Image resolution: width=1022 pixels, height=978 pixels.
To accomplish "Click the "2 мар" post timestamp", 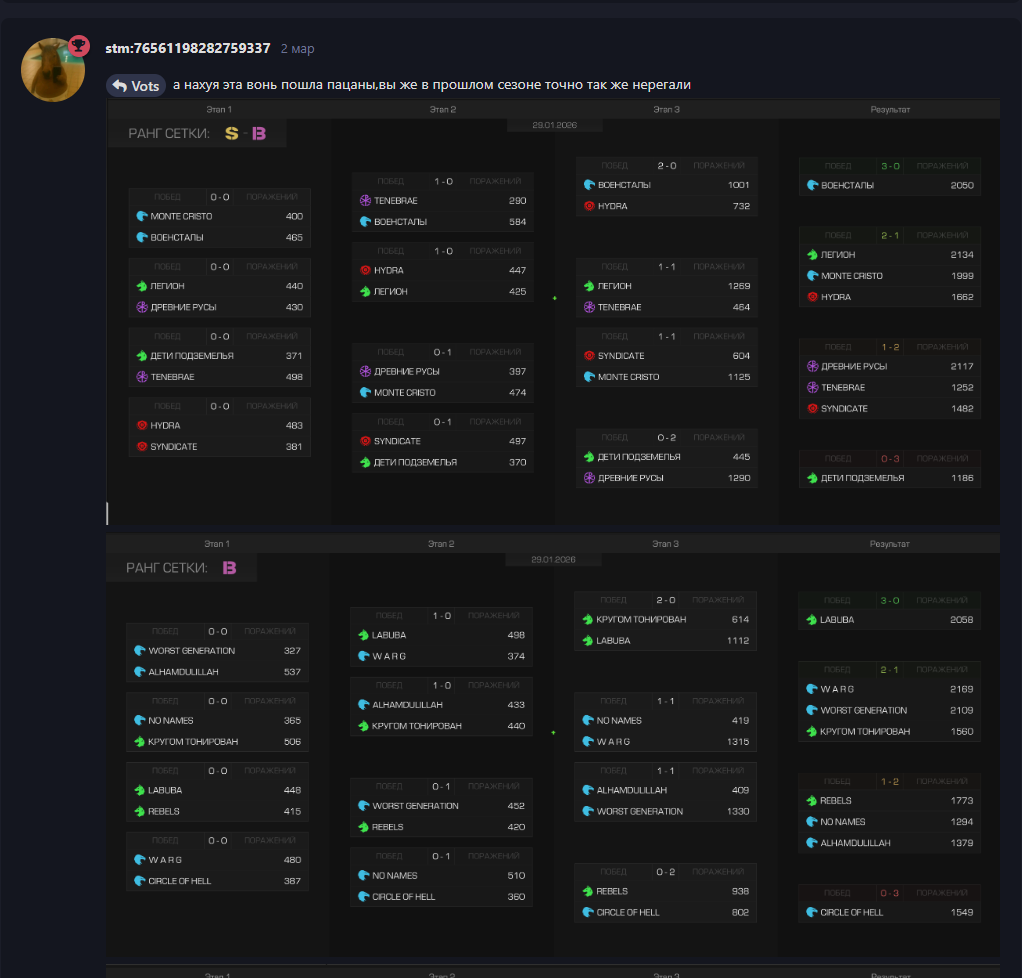I will pos(297,48).
